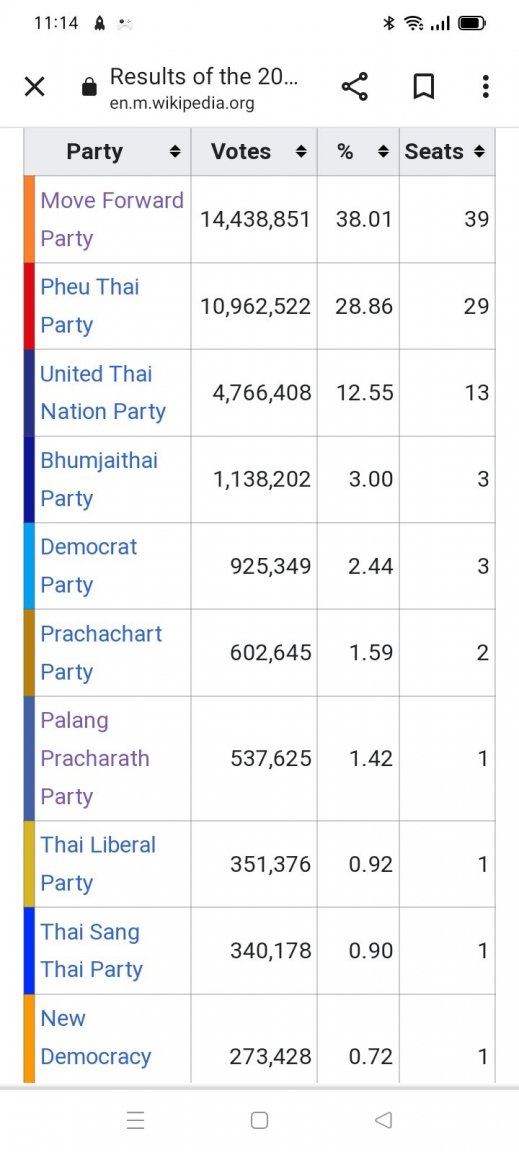
Task: Open United Thai Nation Party link
Action: click(103, 392)
